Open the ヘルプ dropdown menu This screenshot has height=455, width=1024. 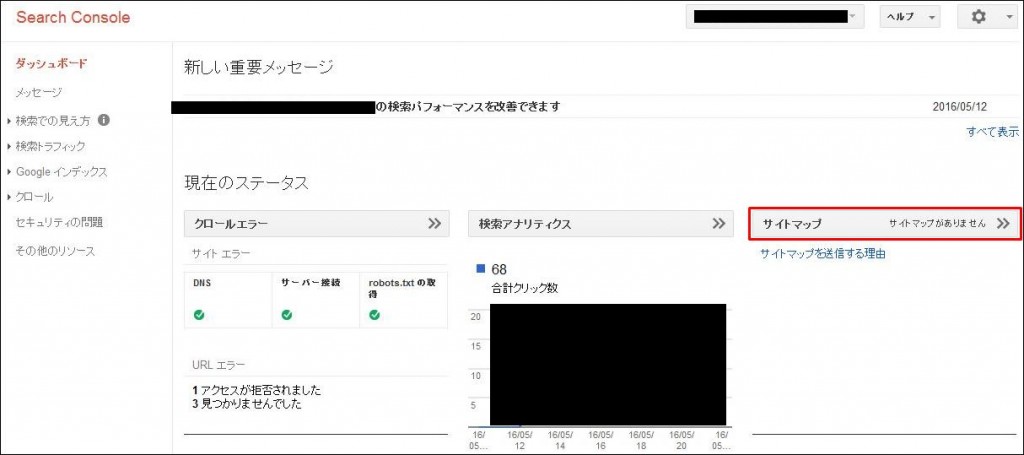click(909, 17)
